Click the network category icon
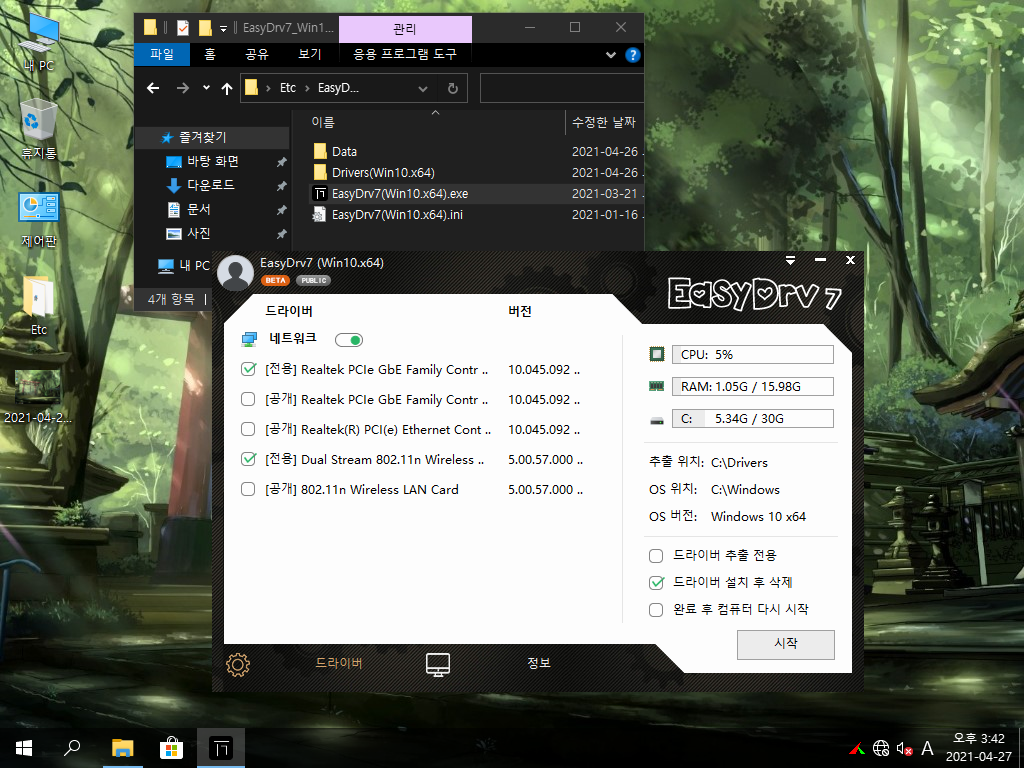Viewport: 1024px width, 768px height. point(249,340)
